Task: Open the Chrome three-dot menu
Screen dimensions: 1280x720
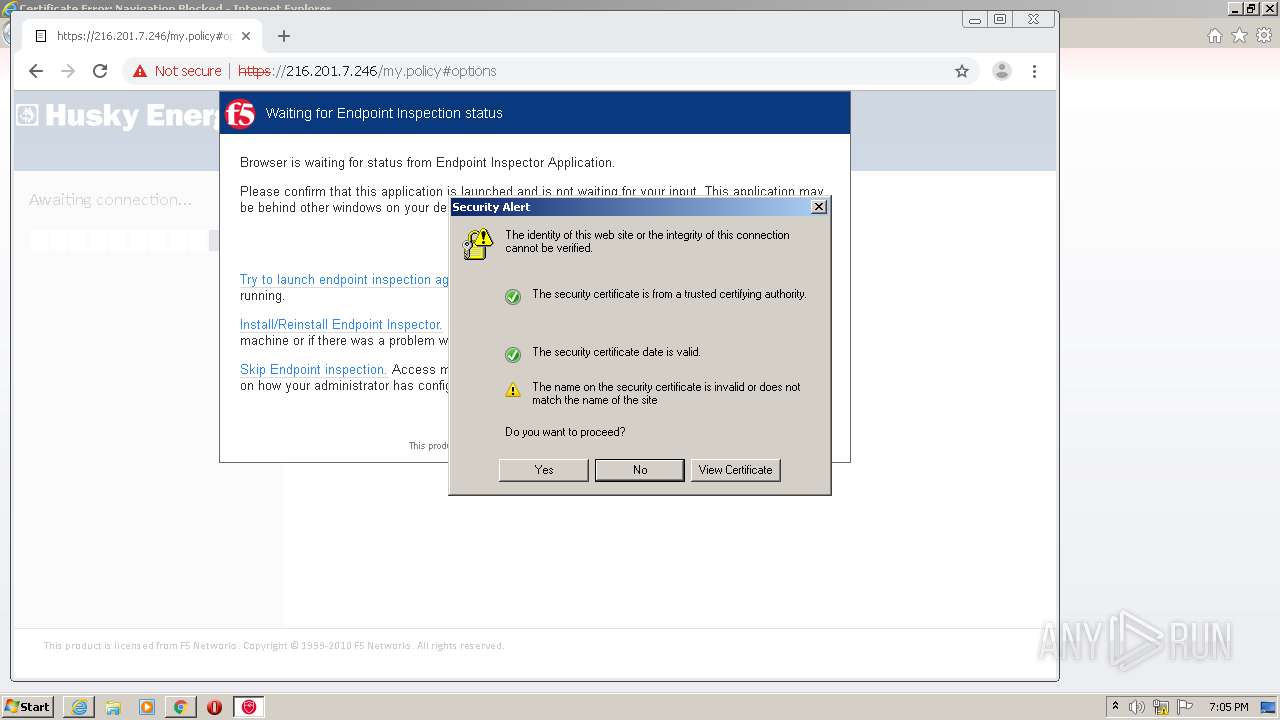Action: click(1034, 71)
